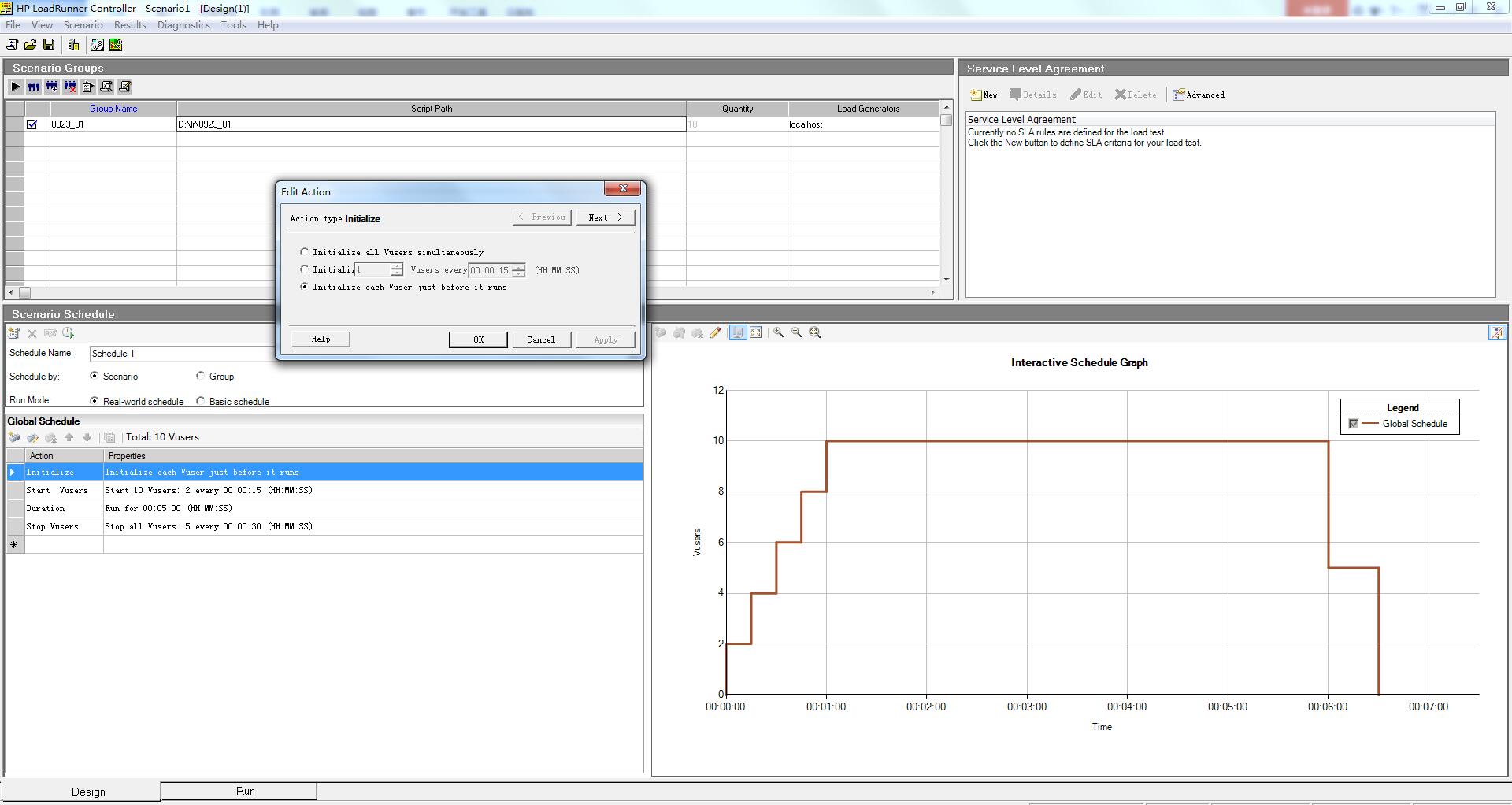This screenshot has height=805, width=1512.
Task: Sort by Group Name column header
Action: coord(113,109)
